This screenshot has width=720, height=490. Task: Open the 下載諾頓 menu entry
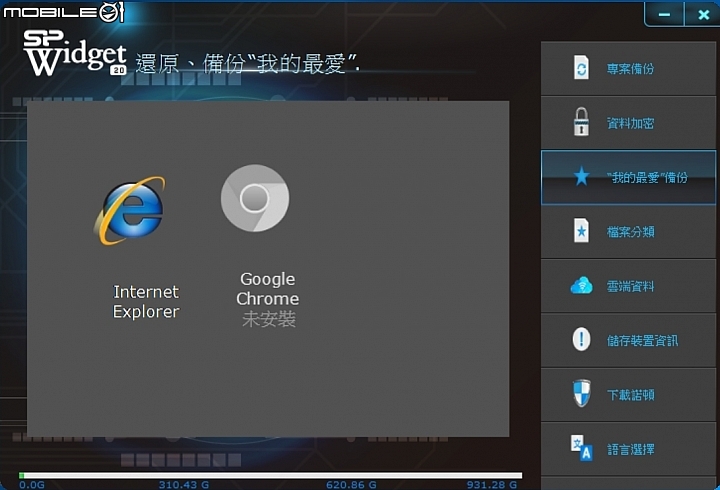tap(628, 394)
